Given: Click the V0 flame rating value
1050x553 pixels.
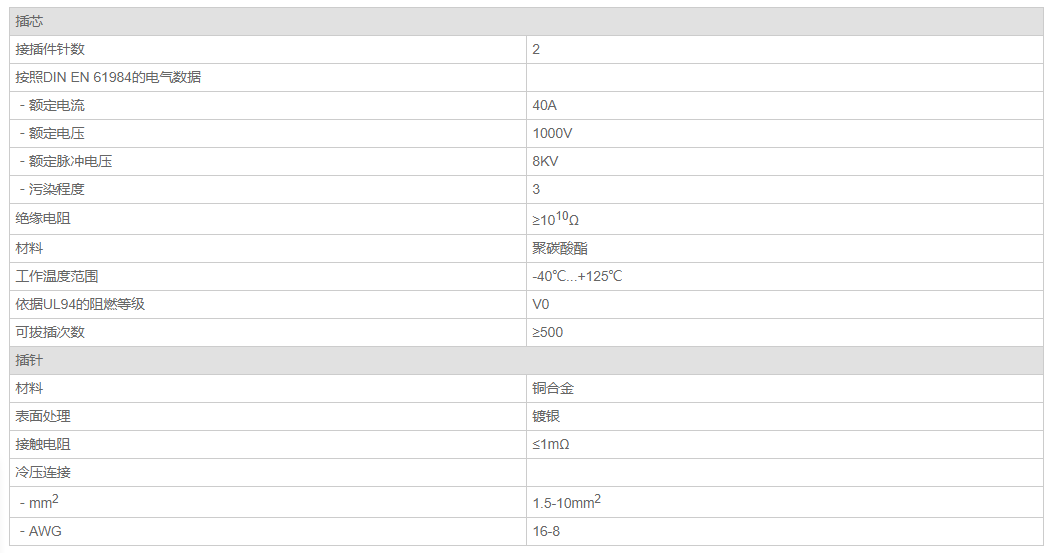Looking at the screenshot, I should point(541,304).
